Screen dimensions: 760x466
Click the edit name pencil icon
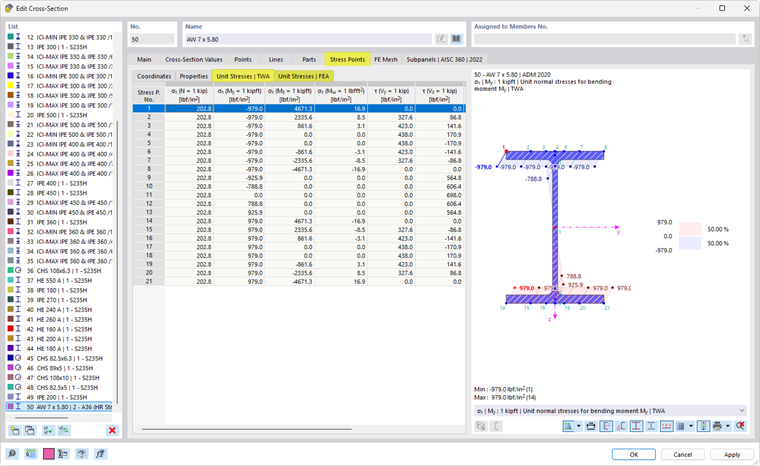coord(441,39)
